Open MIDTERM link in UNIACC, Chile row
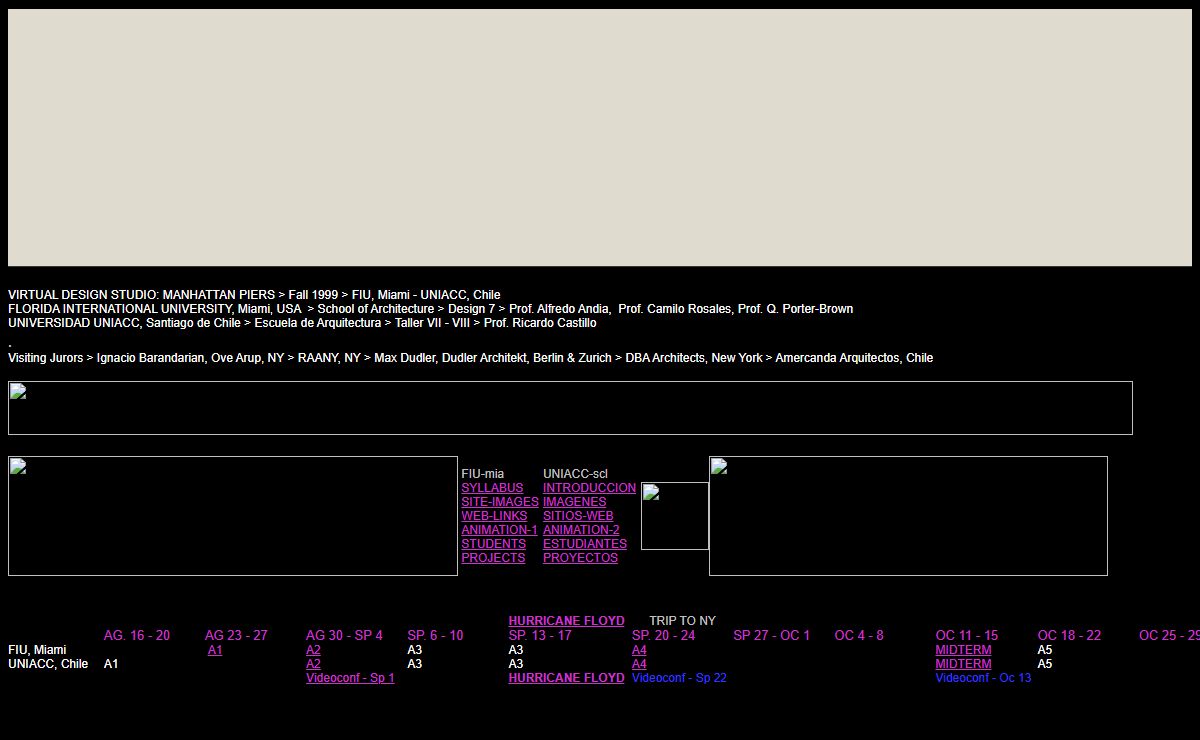The width and height of the screenshot is (1200, 740). [x=963, y=664]
